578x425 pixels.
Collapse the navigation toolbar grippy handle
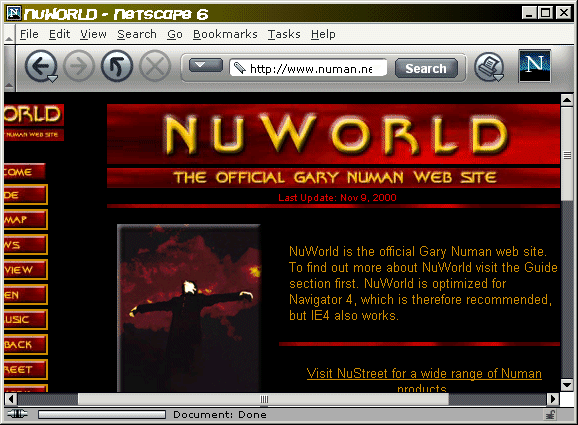click(x=9, y=69)
